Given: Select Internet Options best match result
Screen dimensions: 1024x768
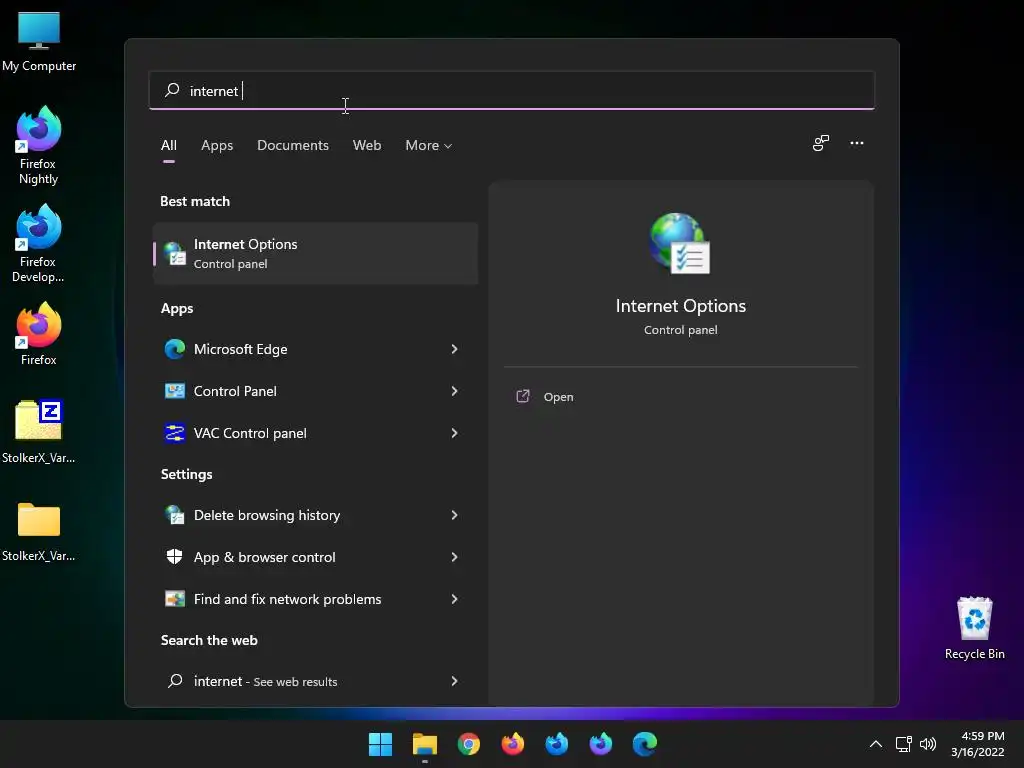Looking at the screenshot, I should coord(316,253).
